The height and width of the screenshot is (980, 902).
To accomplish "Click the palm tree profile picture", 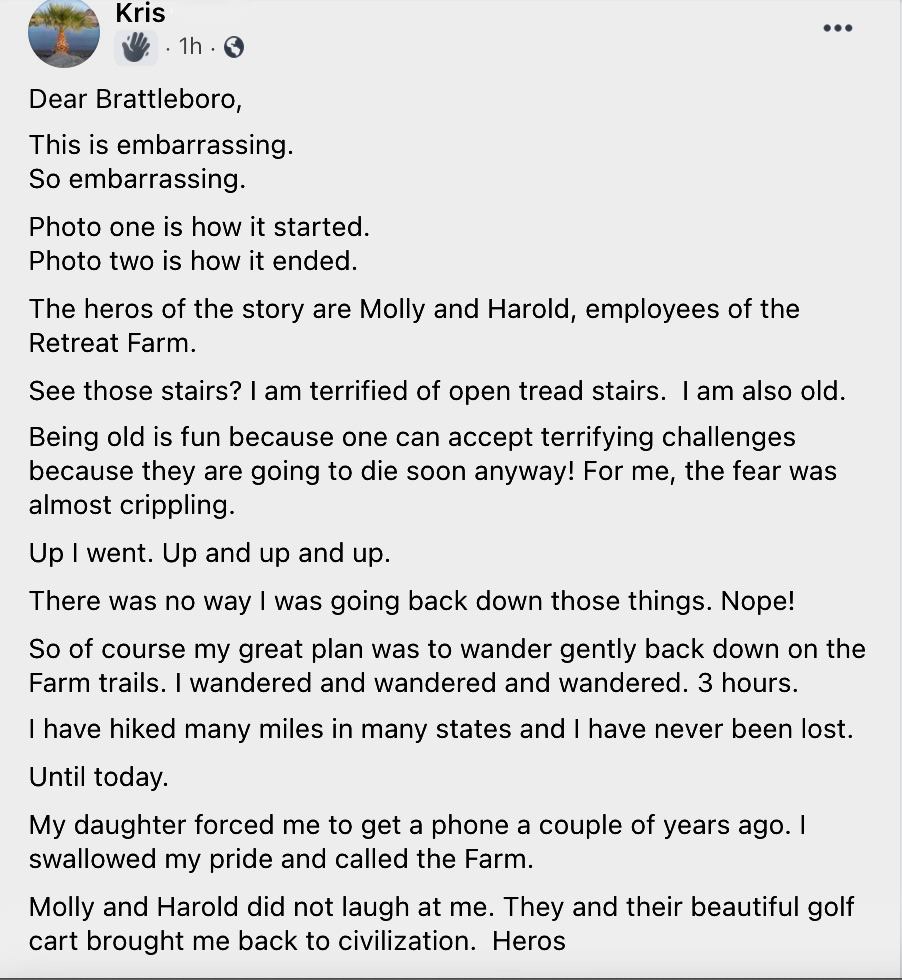I will pos(64,32).
